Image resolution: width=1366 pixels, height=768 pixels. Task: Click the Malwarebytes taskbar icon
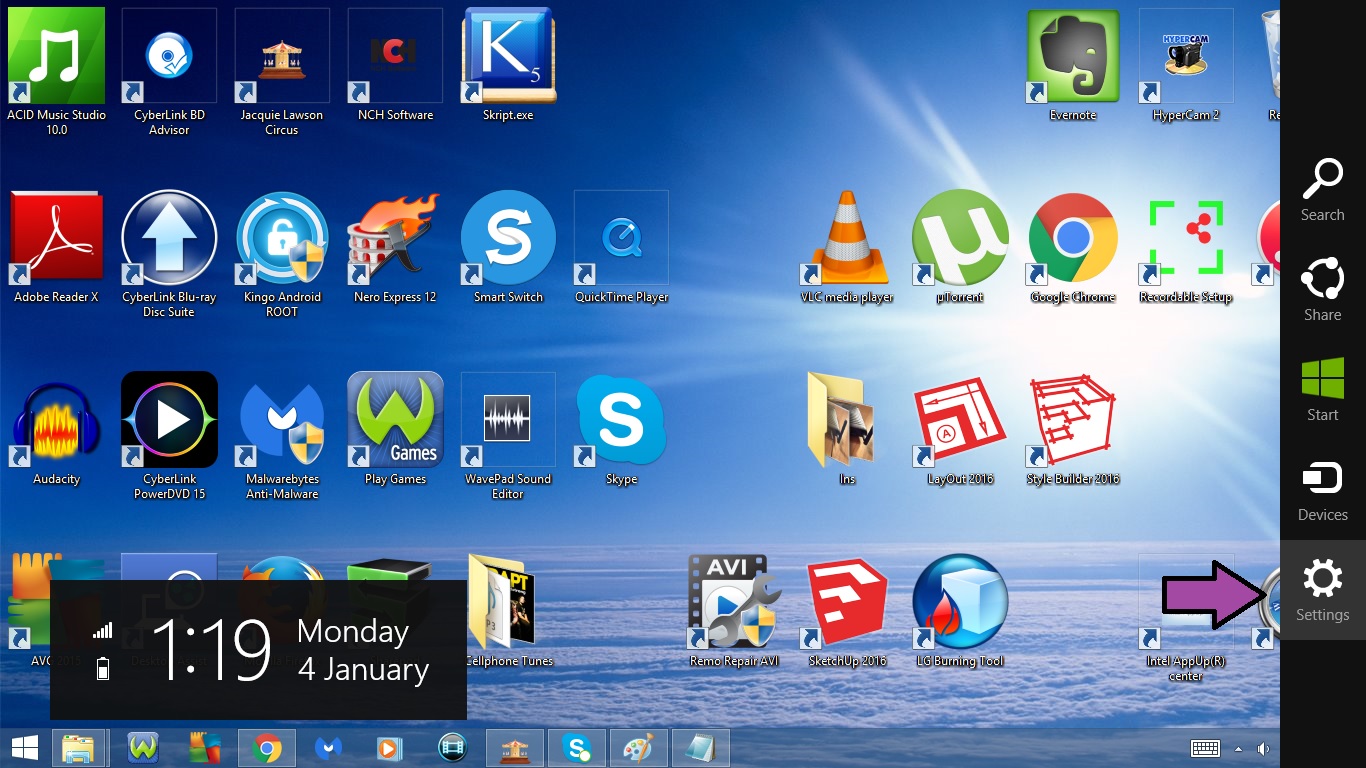point(329,748)
